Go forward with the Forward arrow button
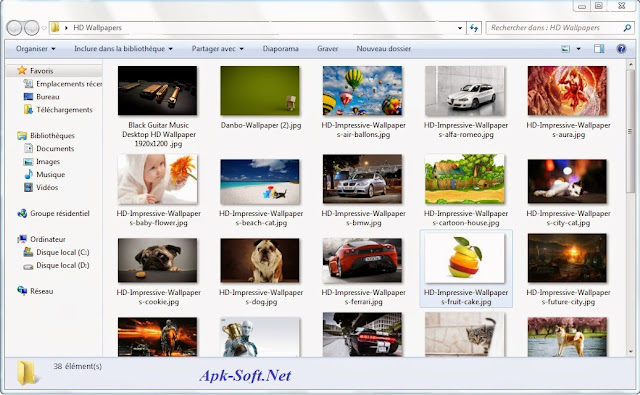Screen dimensions: 640x395 (x=31, y=28)
